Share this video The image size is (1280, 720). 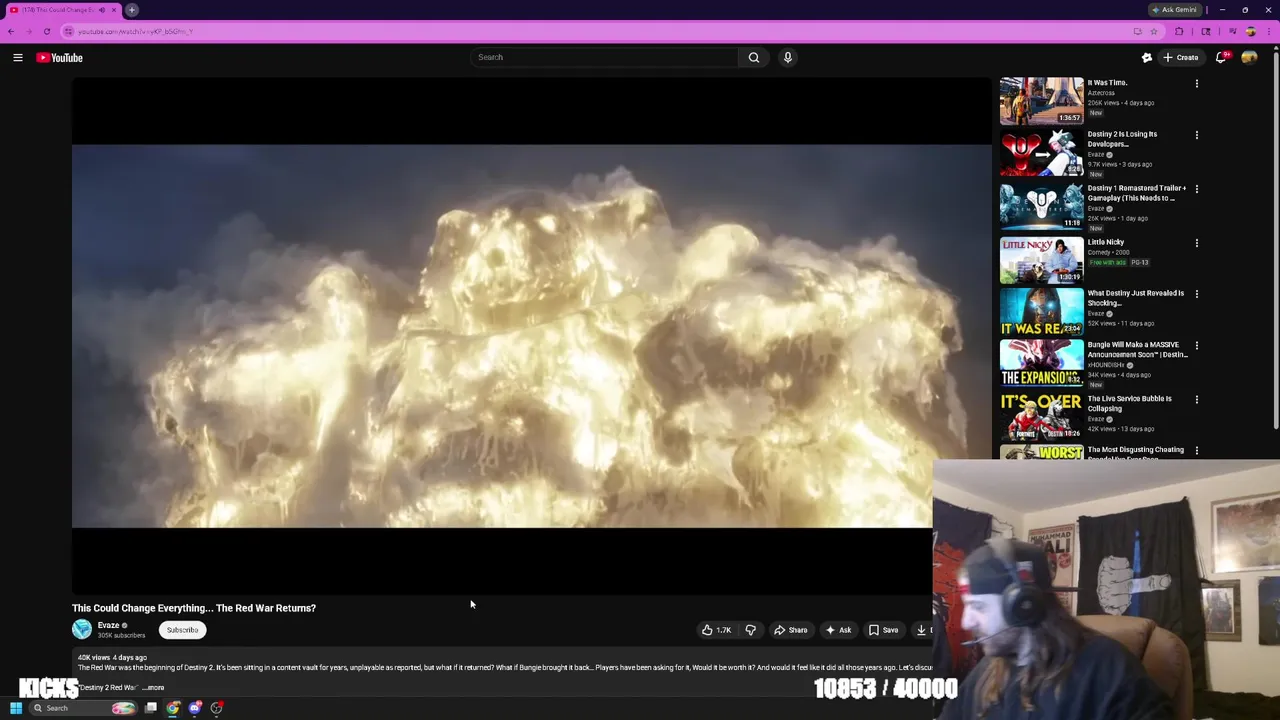tap(790, 630)
